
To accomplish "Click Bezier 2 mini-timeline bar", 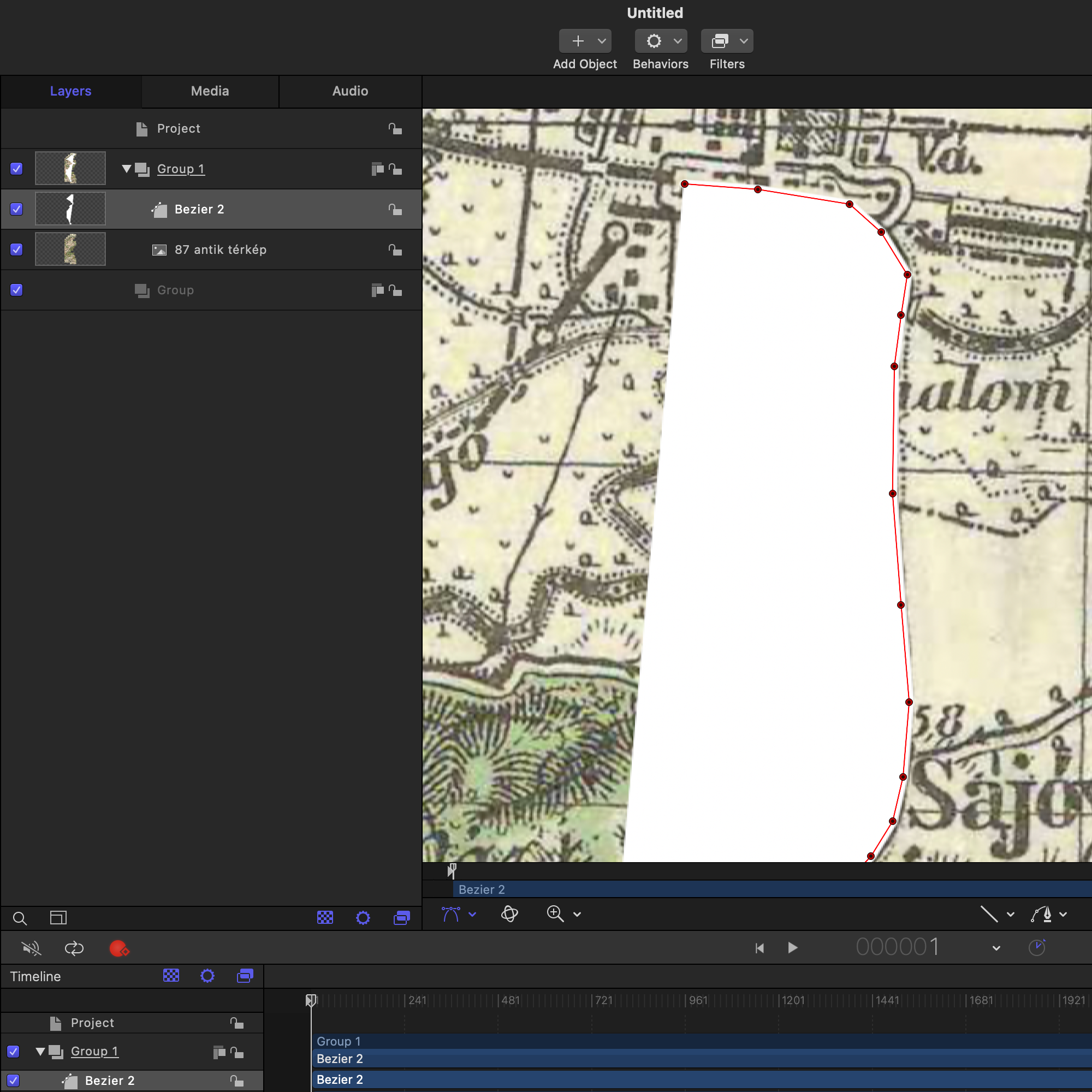I will (x=772, y=889).
